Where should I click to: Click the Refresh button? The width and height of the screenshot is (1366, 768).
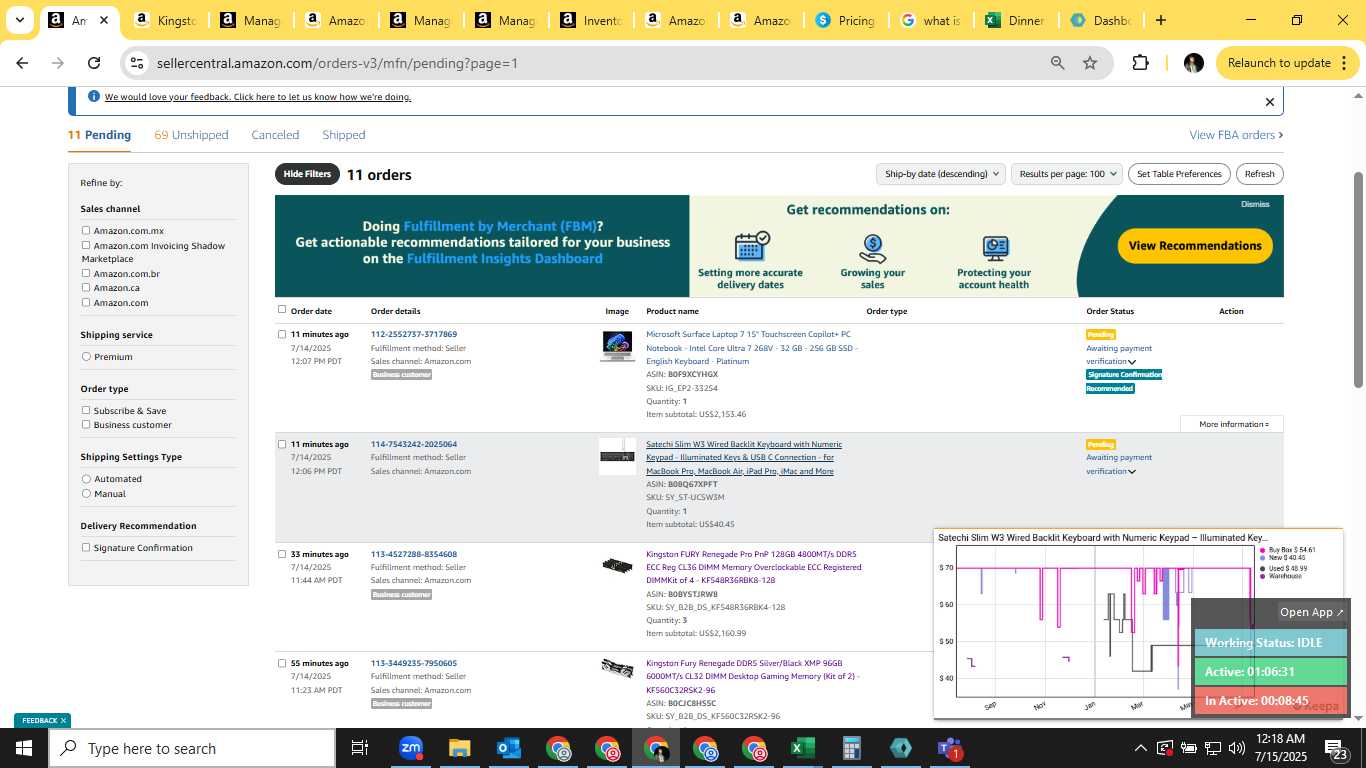(1259, 174)
